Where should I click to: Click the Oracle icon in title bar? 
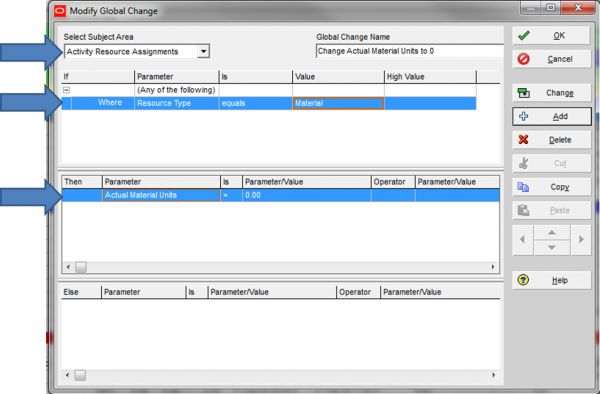click(x=60, y=11)
